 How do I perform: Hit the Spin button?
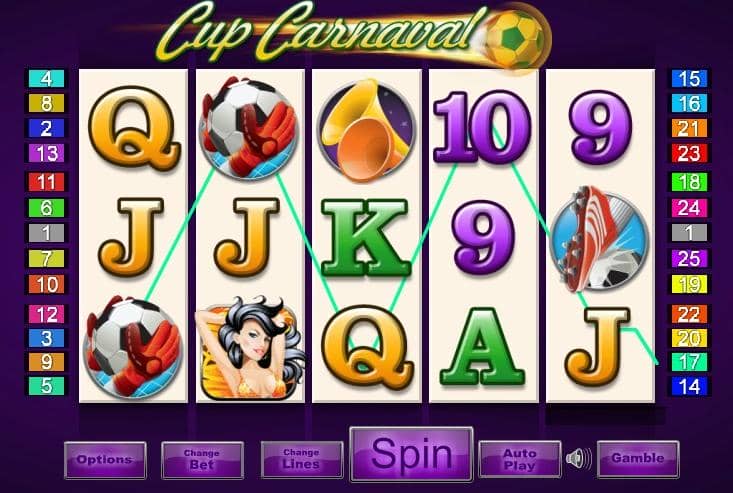point(411,454)
